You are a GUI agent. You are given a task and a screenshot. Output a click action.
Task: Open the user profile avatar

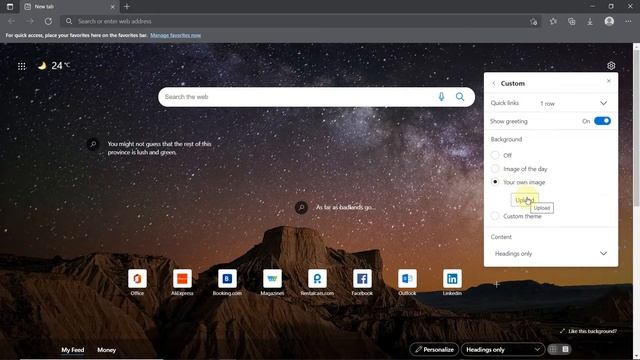pyautogui.click(x=609, y=21)
